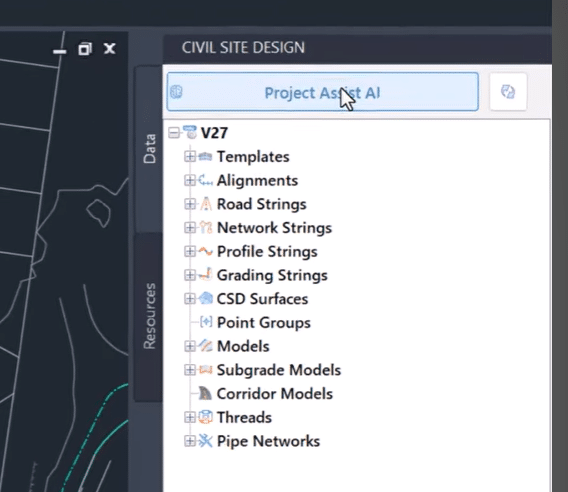The width and height of the screenshot is (568, 492).
Task: Select the Threads tree item
Action: 244,417
